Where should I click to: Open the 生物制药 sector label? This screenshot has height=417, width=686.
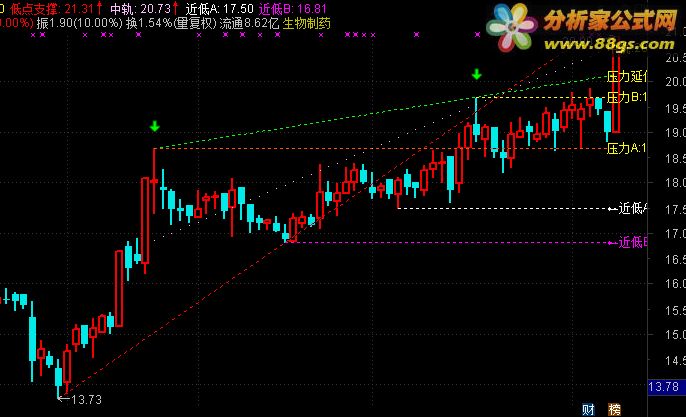click(307, 23)
